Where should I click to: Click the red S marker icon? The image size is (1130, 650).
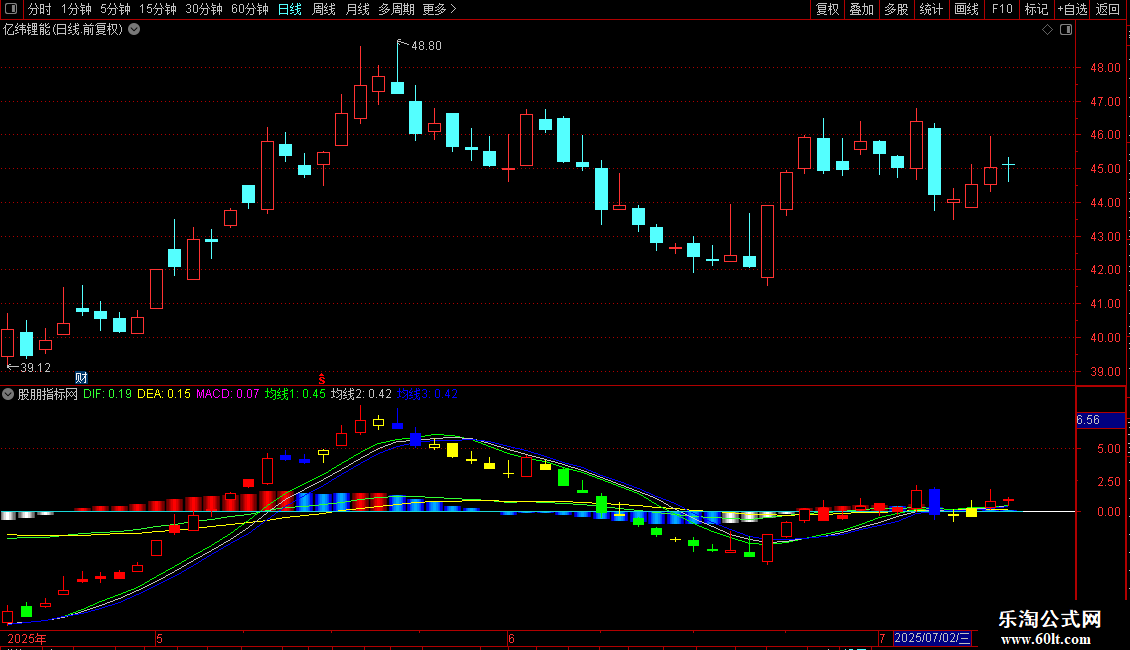click(x=322, y=379)
